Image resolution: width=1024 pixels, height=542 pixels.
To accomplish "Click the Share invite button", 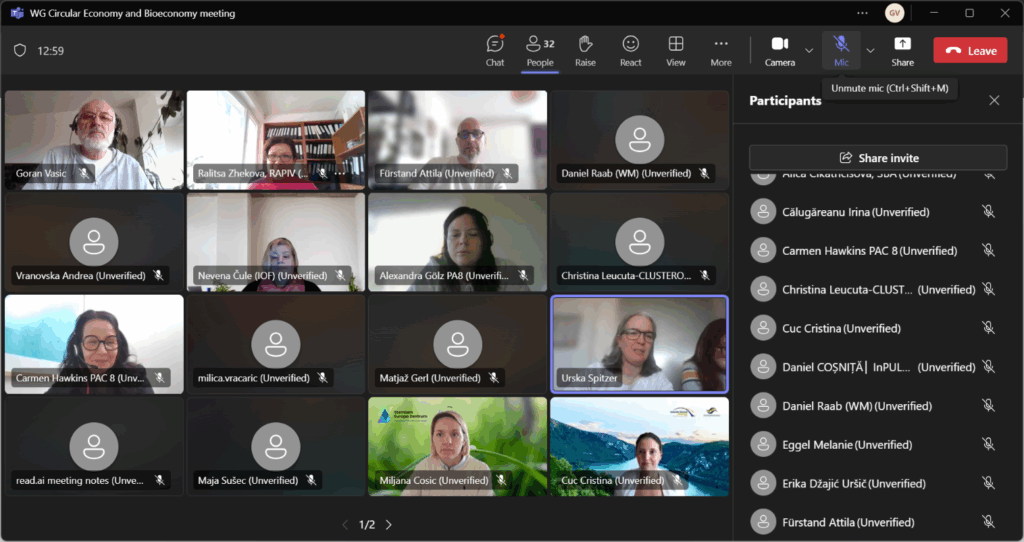I will pos(878,158).
